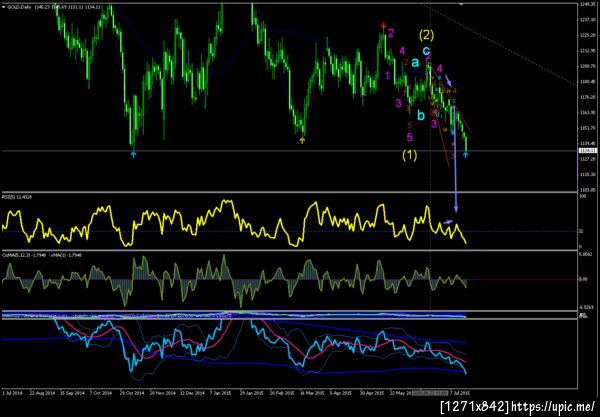Click the 30 Apr 2015 date label

(x=372, y=393)
